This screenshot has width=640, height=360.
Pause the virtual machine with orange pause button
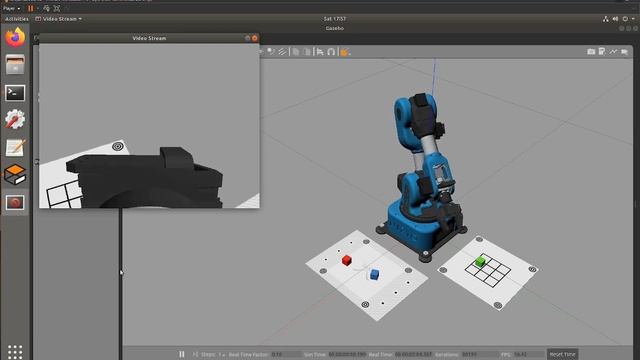tap(31, 8)
